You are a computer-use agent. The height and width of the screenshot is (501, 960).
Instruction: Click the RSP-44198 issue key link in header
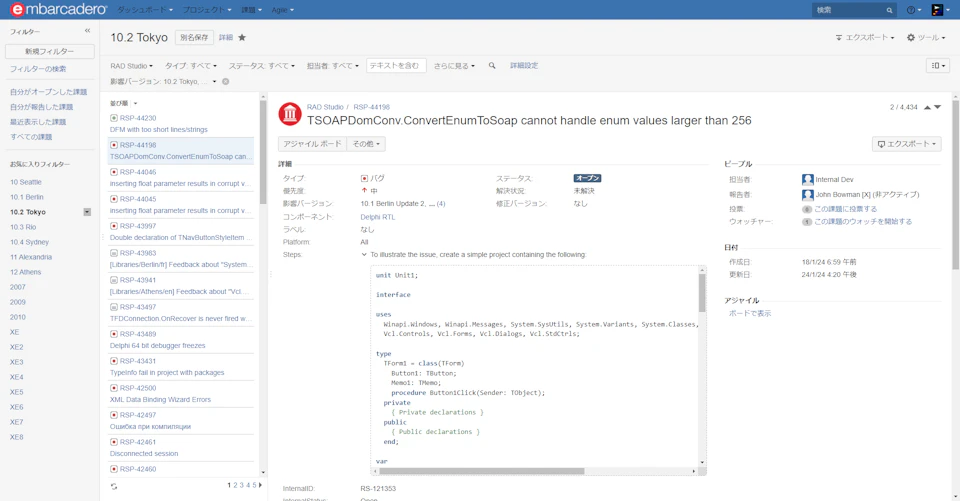click(372, 107)
